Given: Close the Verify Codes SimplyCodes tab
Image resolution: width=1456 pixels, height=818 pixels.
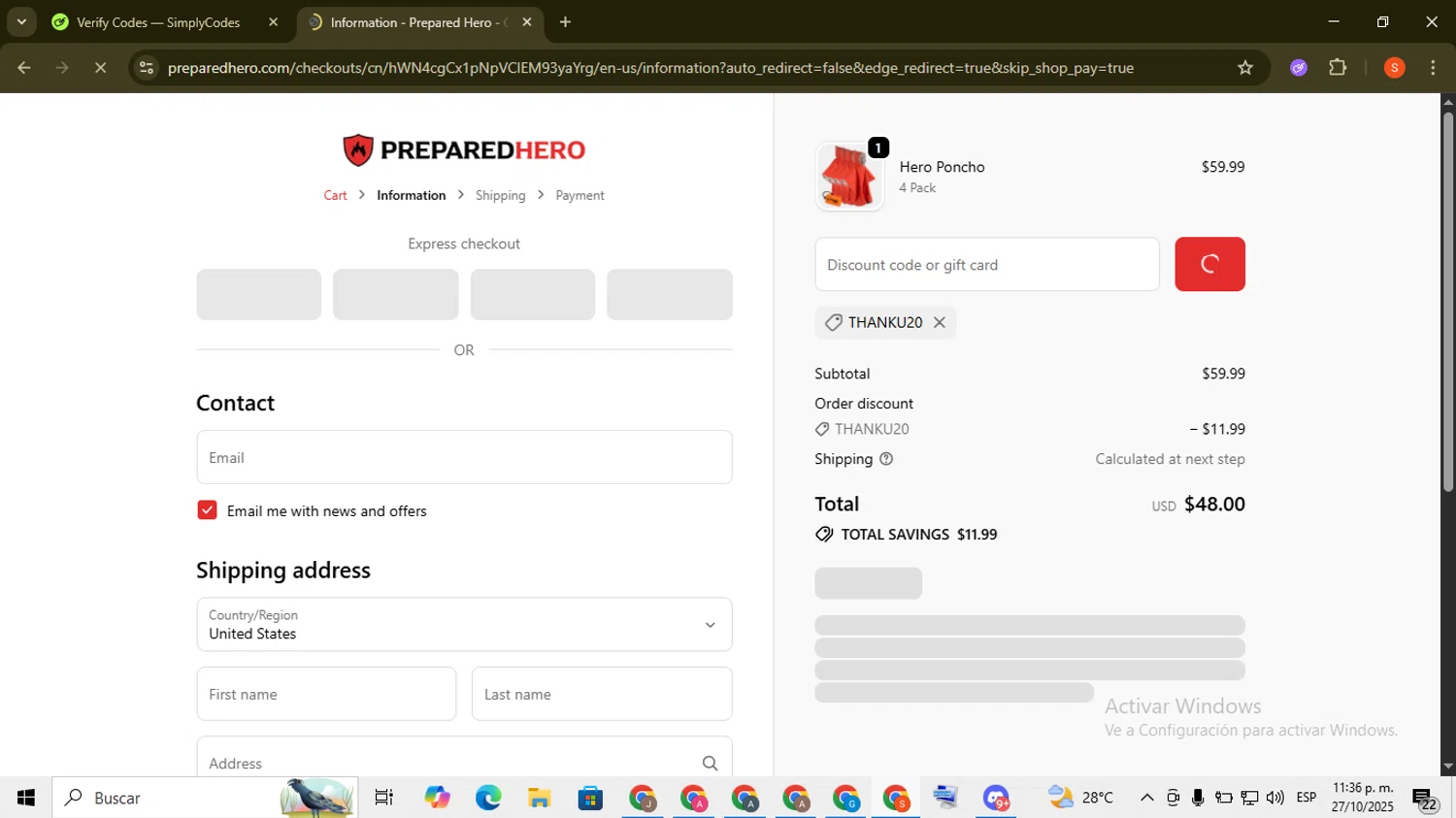Looking at the screenshot, I should [x=273, y=22].
